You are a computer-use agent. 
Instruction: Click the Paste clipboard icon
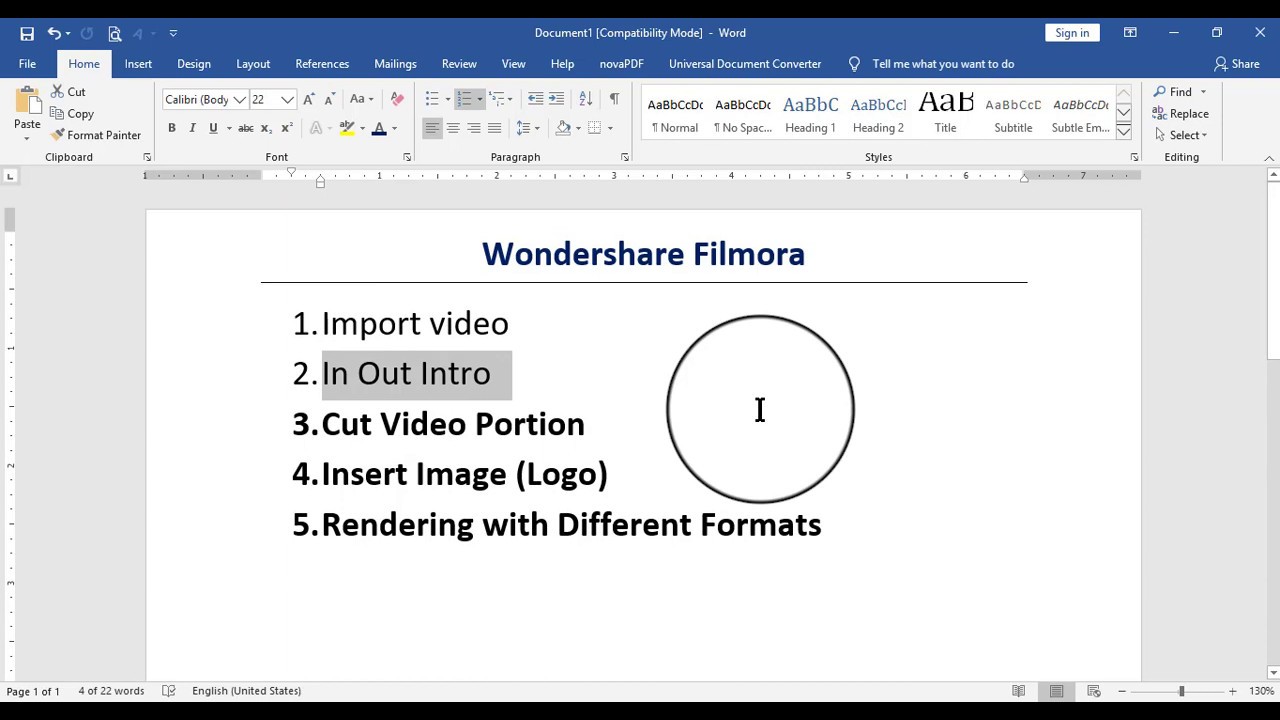(27, 101)
